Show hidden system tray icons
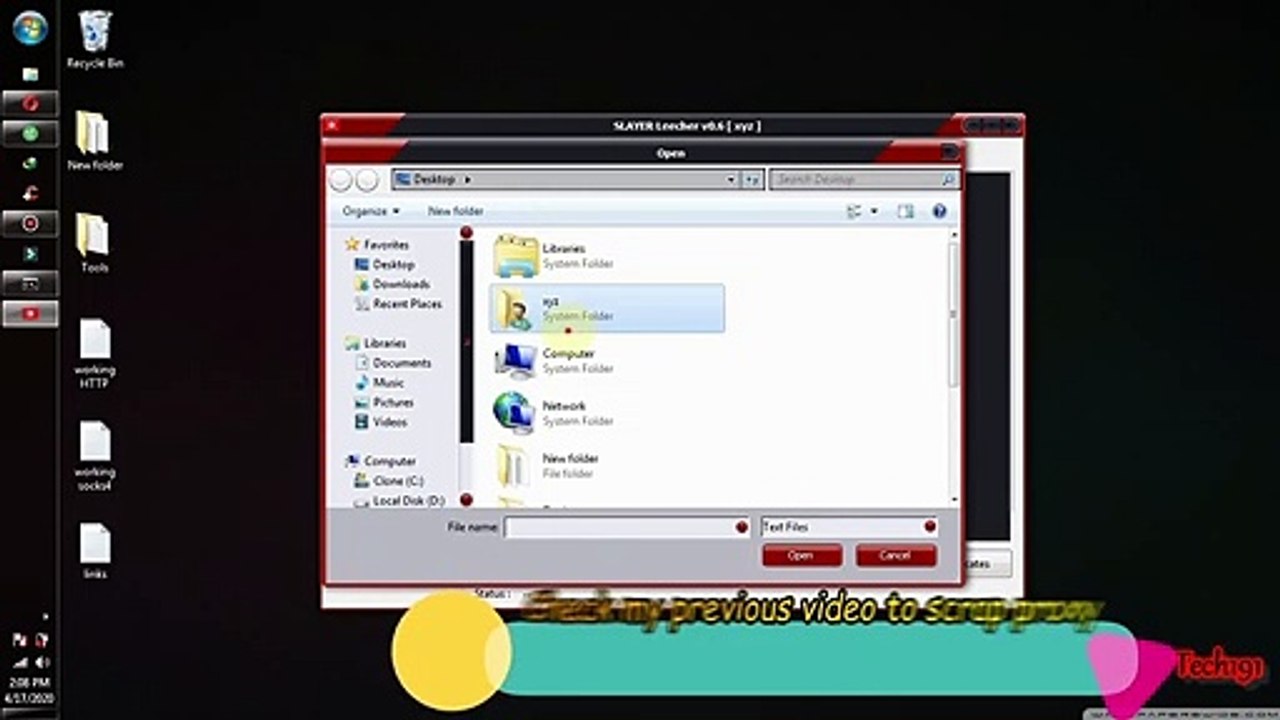 tap(44, 616)
